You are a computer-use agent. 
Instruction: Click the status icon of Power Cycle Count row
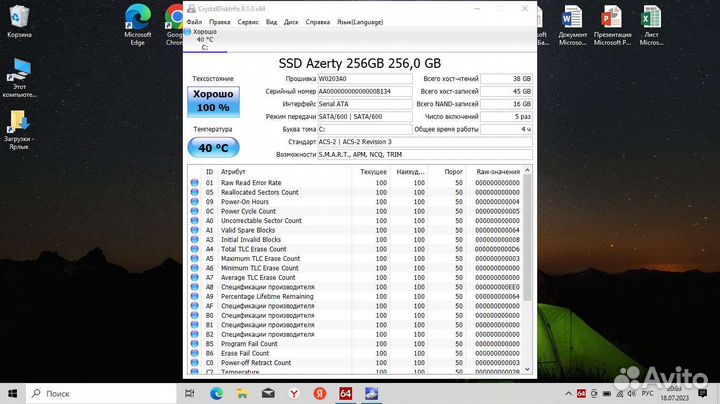point(194,211)
